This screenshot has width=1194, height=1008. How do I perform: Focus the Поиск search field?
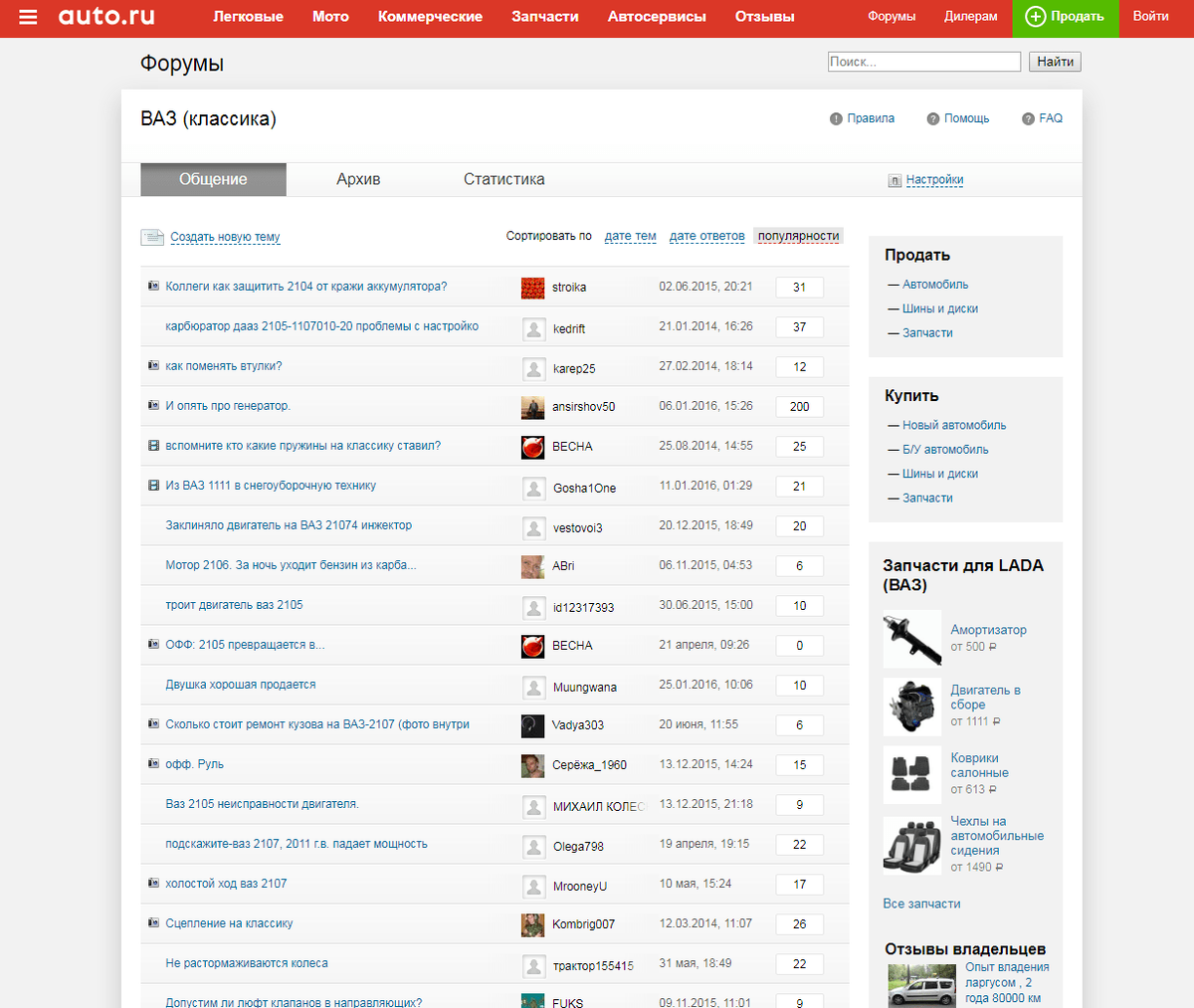pos(924,62)
